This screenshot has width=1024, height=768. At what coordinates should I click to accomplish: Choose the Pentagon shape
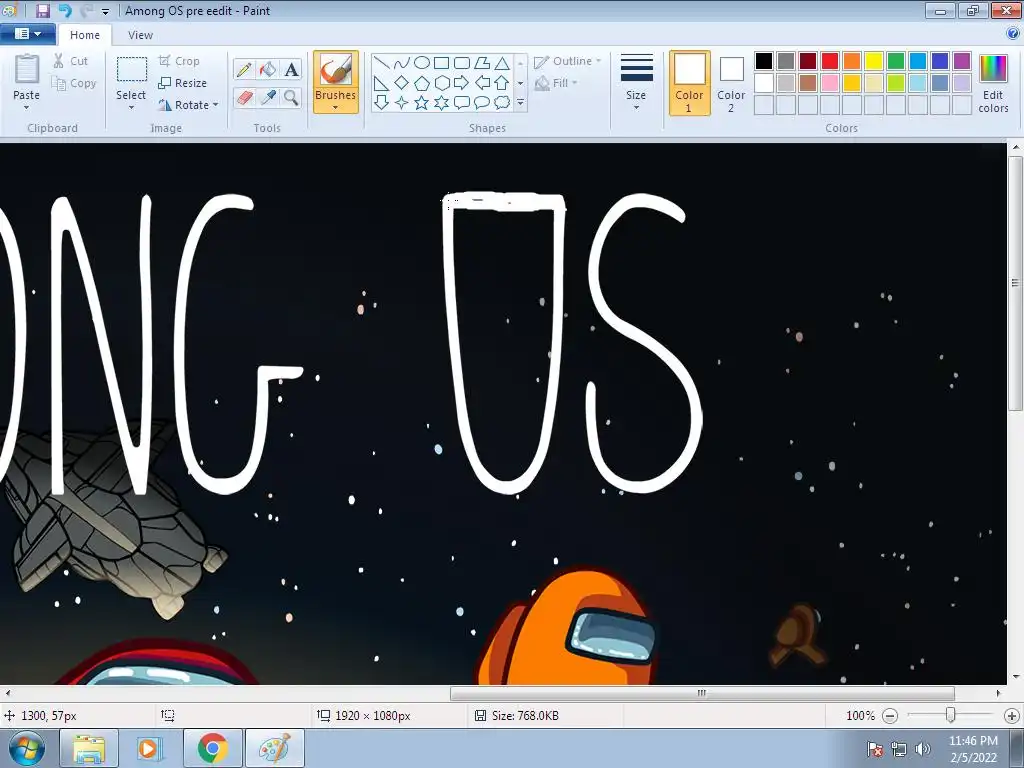422,83
